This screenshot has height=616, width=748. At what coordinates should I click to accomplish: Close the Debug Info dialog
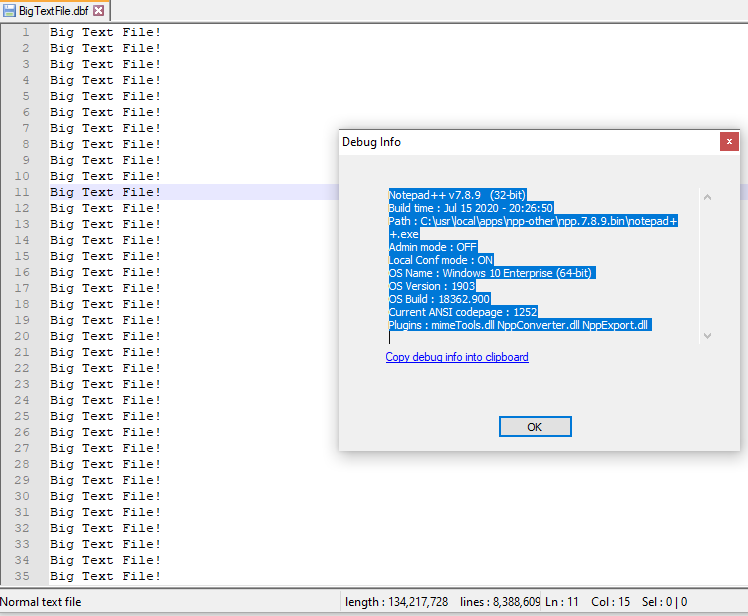click(729, 142)
